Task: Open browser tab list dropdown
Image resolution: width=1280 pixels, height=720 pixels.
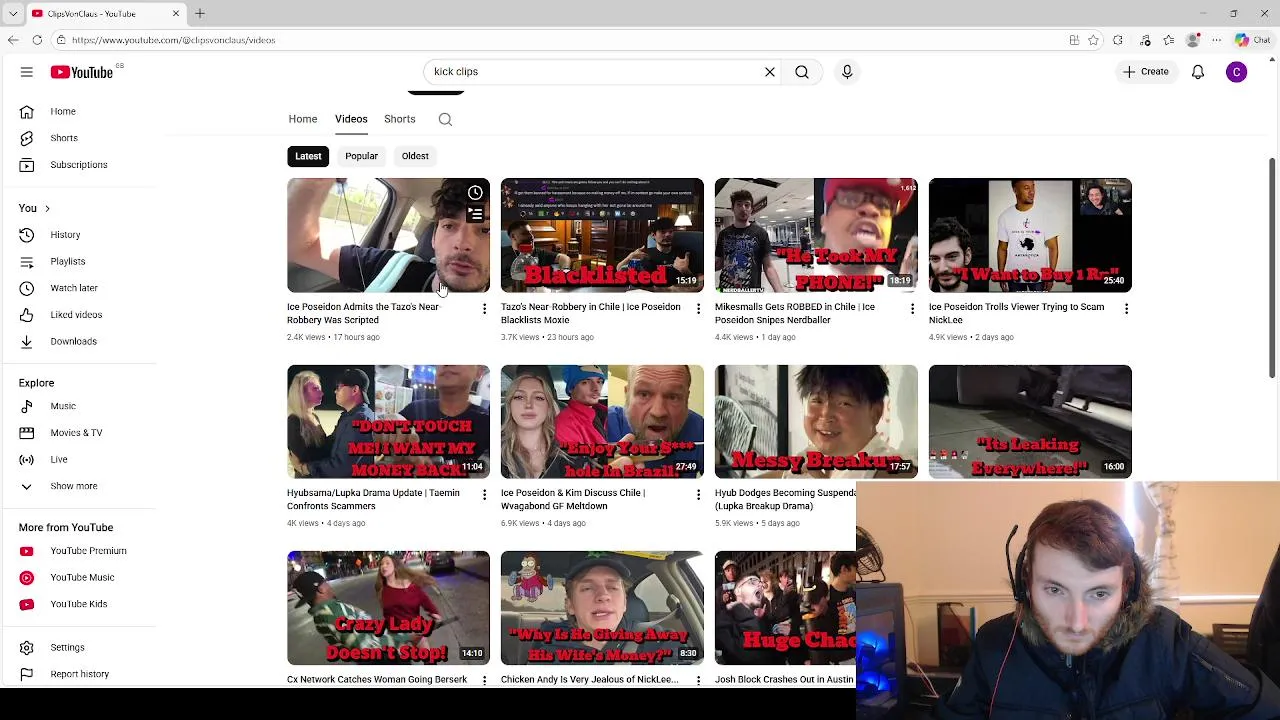Action: point(12,14)
